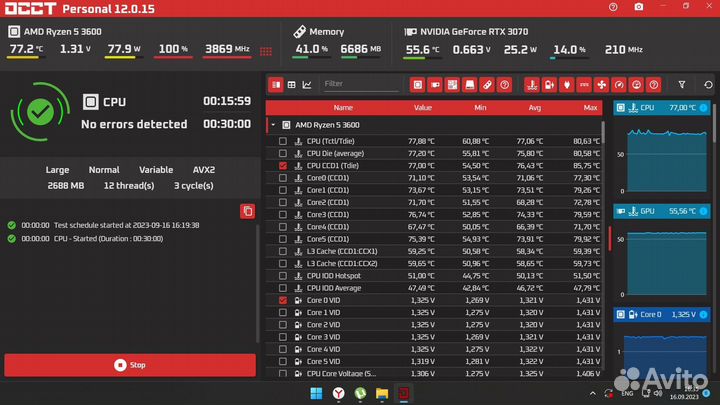This screenshot has height=405, width=720.
Task: Click the blue dot on CPU graph header
Action: click(703, 107)
